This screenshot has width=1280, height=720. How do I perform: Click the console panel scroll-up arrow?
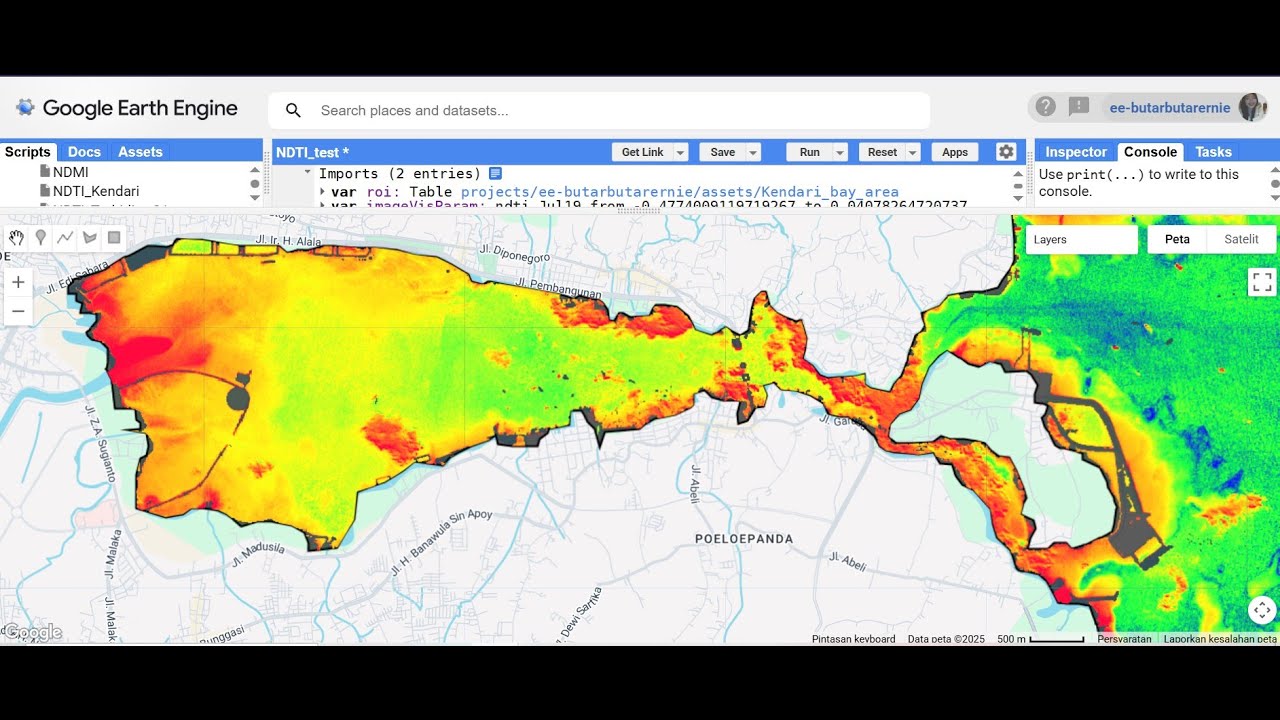(x=1274, y=170)
